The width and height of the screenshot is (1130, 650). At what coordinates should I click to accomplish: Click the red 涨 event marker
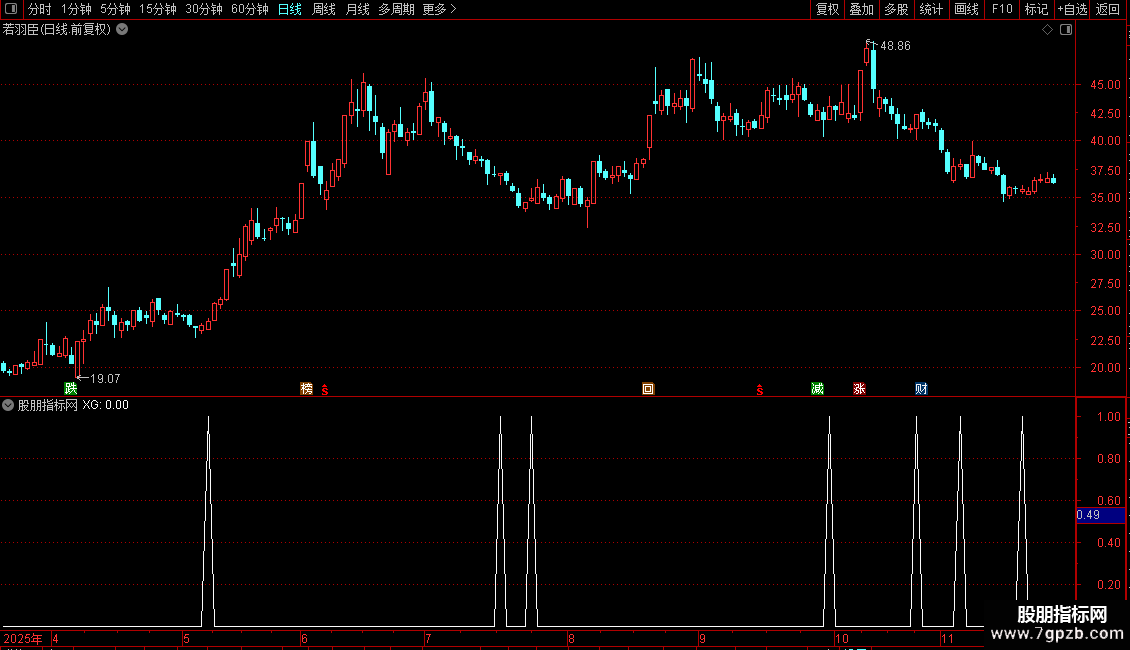pyautogui.click(x=859, y=389)
